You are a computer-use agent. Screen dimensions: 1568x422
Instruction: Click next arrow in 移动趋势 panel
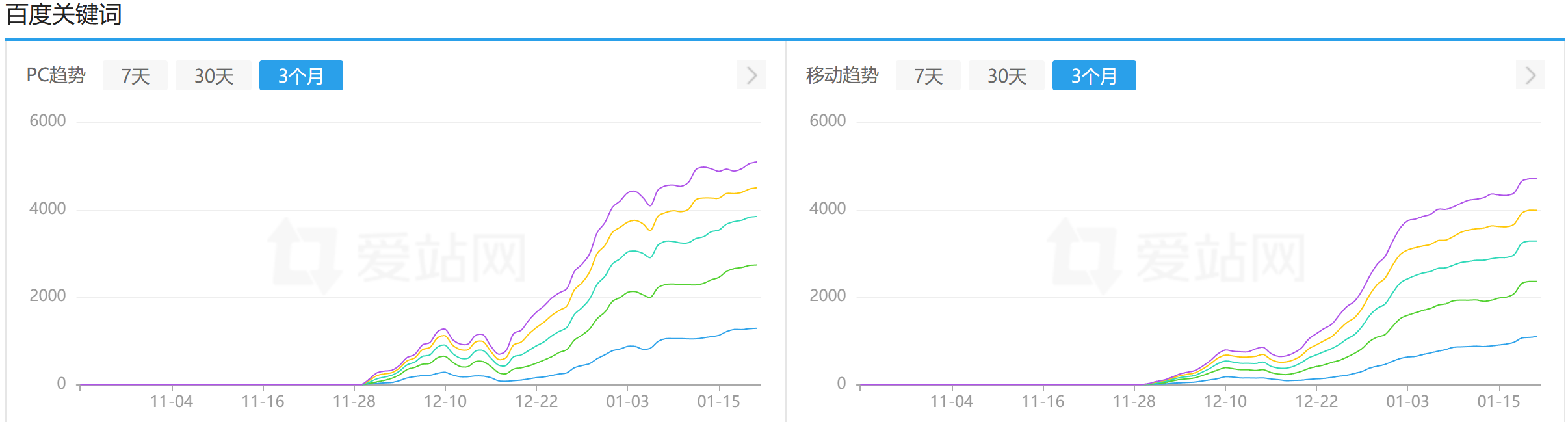coord(1530,75)
